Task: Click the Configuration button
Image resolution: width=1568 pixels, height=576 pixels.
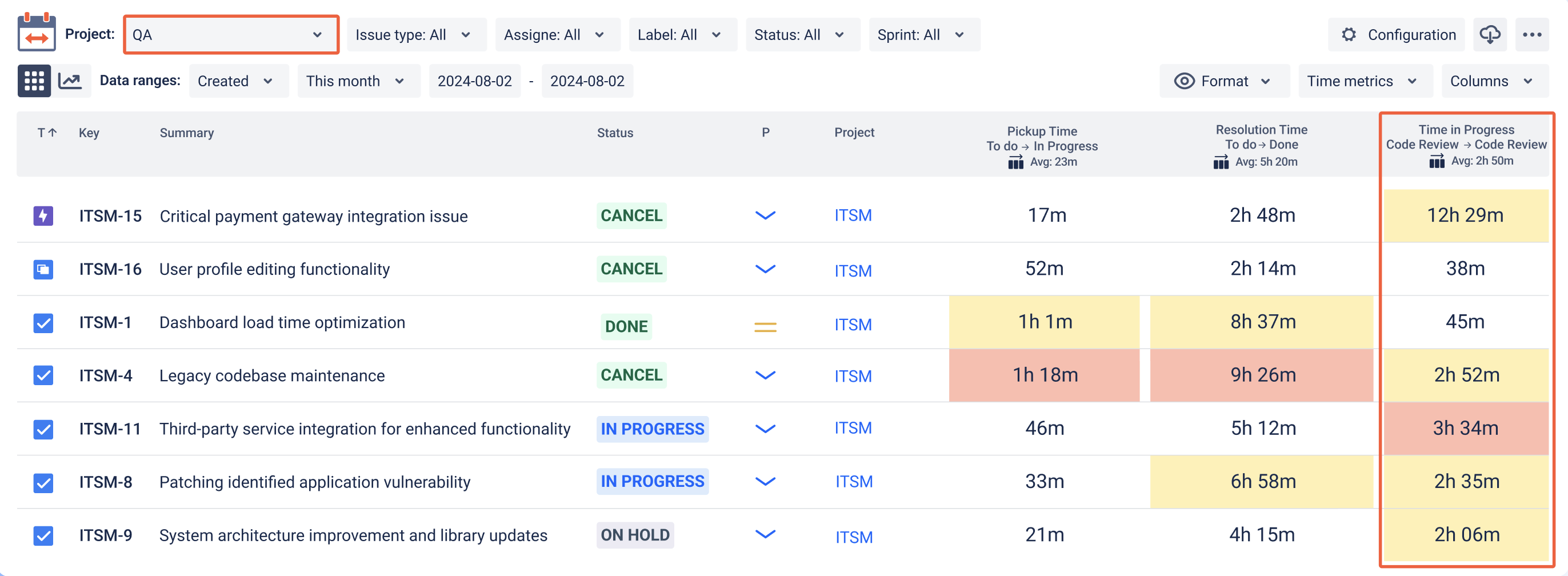Action: tap(1397, 35)
